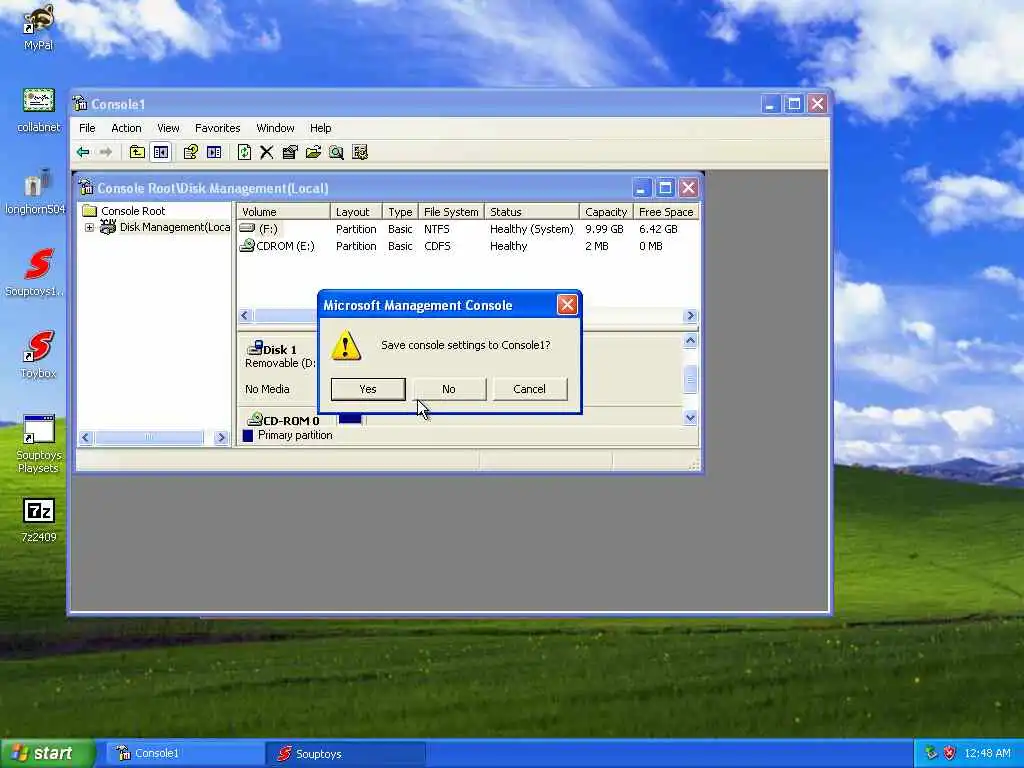Click the NTFS file system cell
Image resolution: width=1024 pixels, height=768 pixels.
click(x=436, y=229)
